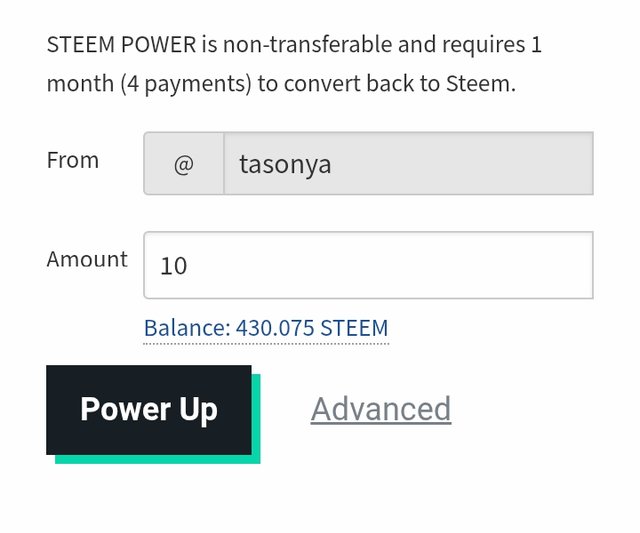Click the words 'non-transferable' in description

pos(307,44)
